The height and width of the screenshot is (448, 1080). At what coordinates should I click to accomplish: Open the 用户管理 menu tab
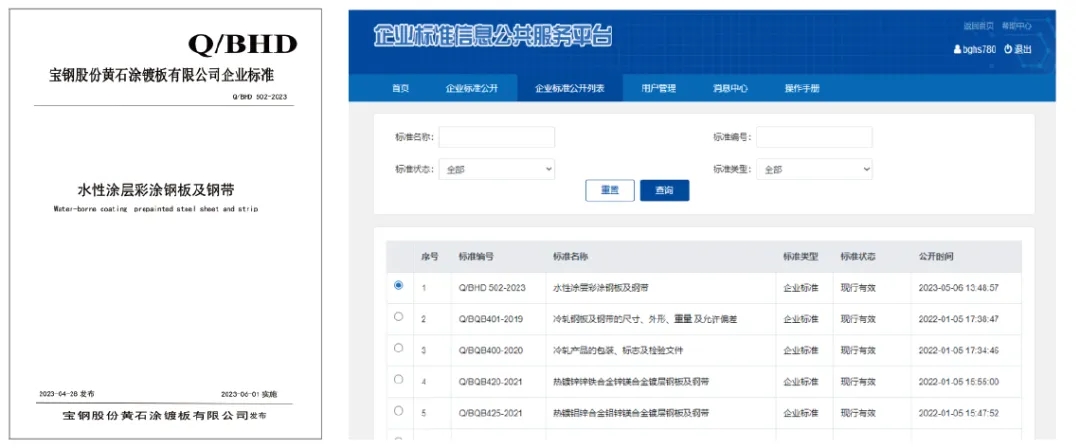(658, 88)
